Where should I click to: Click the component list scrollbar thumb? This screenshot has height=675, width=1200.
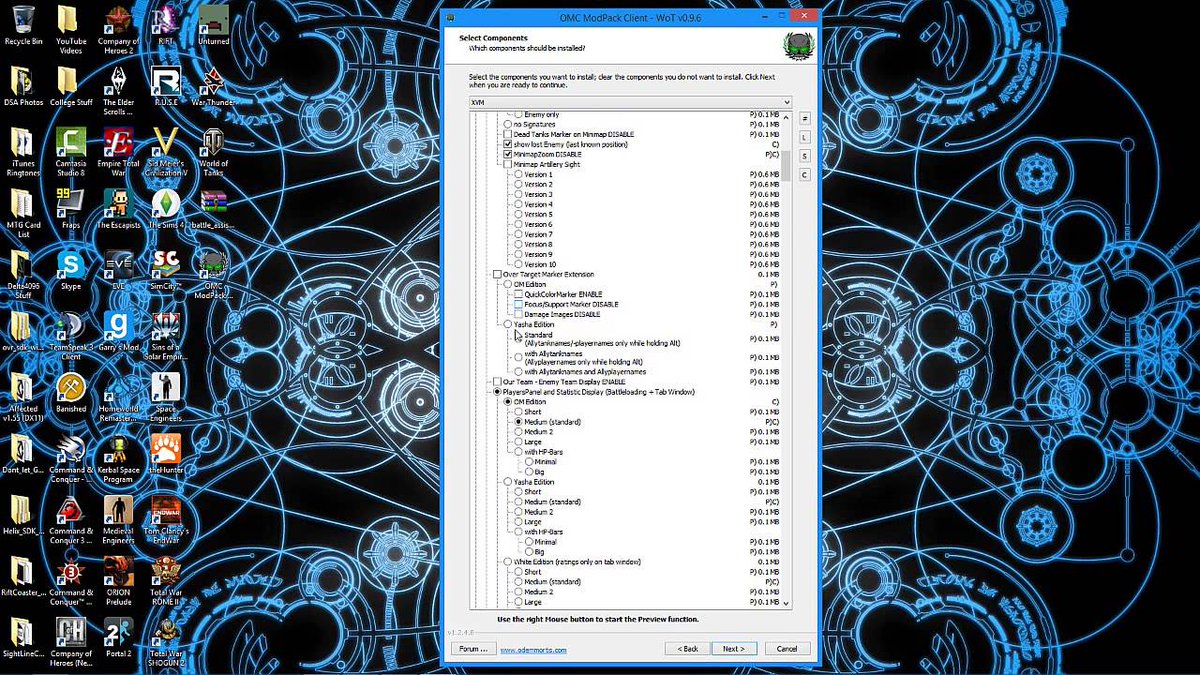pos(787,165)
